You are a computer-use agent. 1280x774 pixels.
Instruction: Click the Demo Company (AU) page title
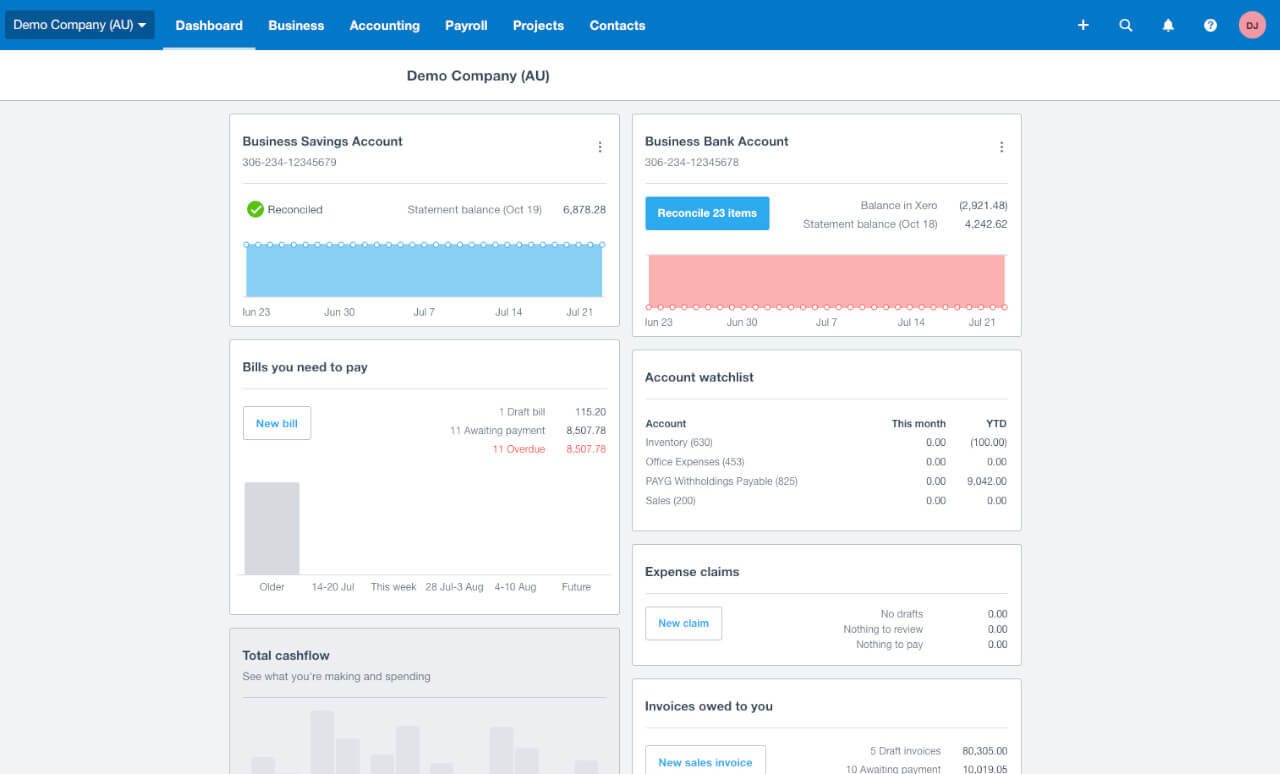coord(478,76)
